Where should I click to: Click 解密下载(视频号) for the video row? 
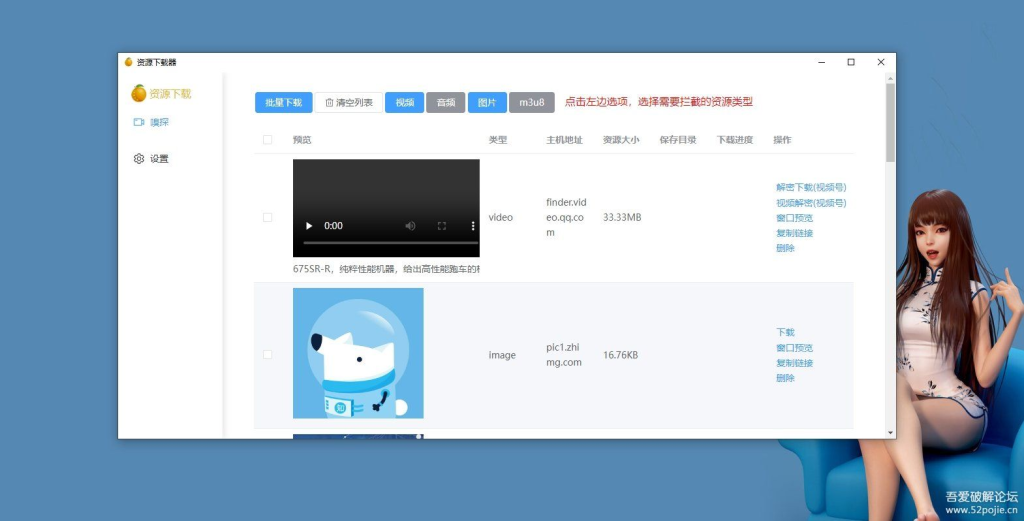point(811,187)
